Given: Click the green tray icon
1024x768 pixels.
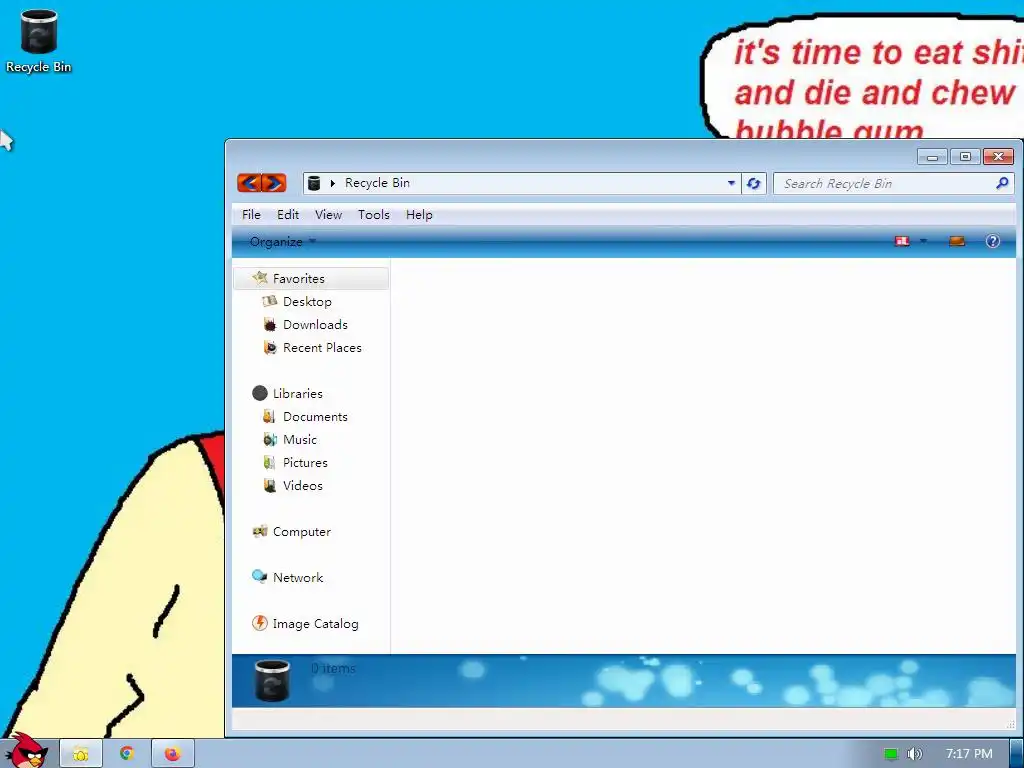Looking at the screenshot, I should 891,754.
